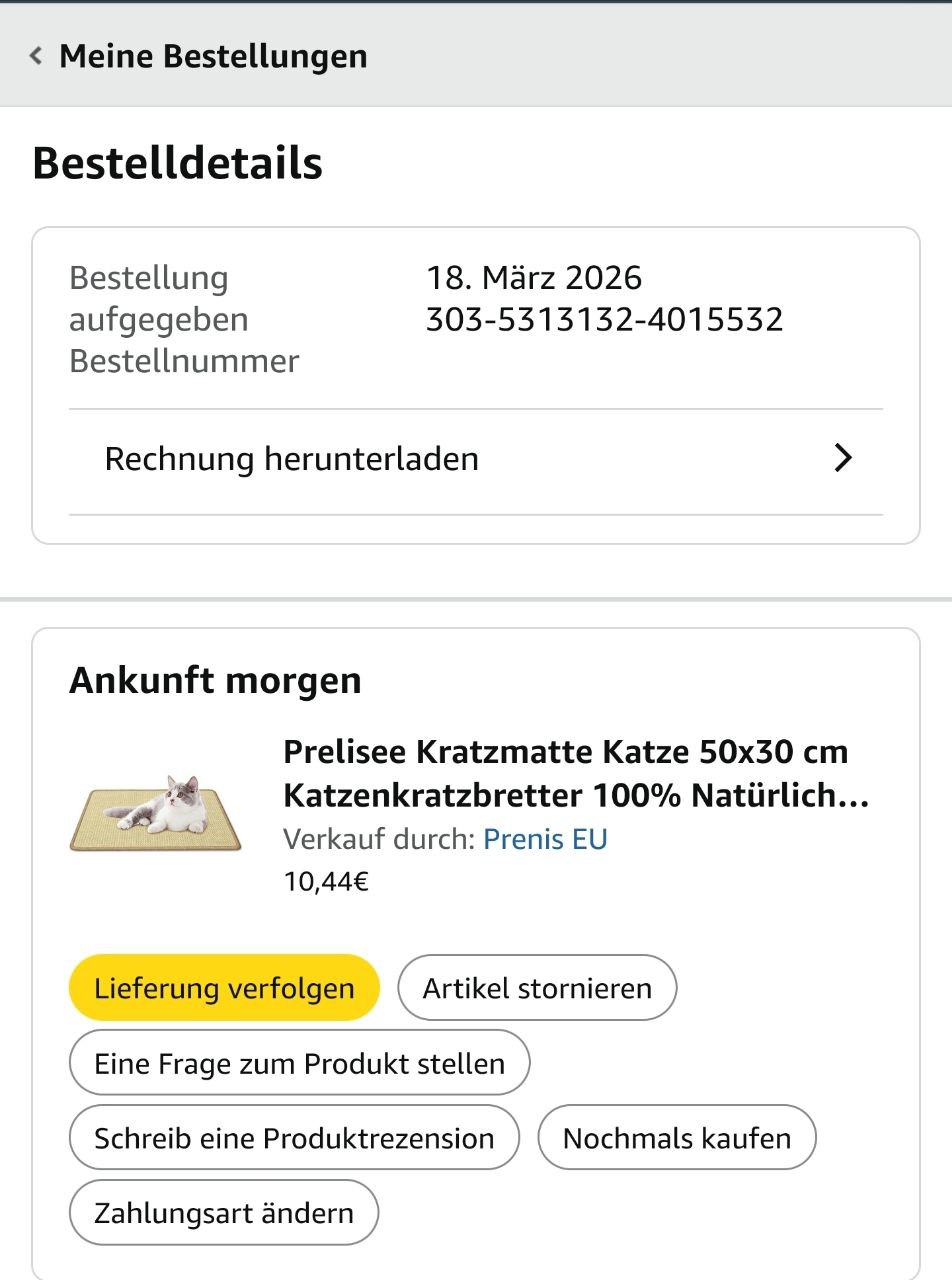Tap the Ankunft morgen delivery status
The height and width of the screenshot is (1280, 952).
point(215,681)
